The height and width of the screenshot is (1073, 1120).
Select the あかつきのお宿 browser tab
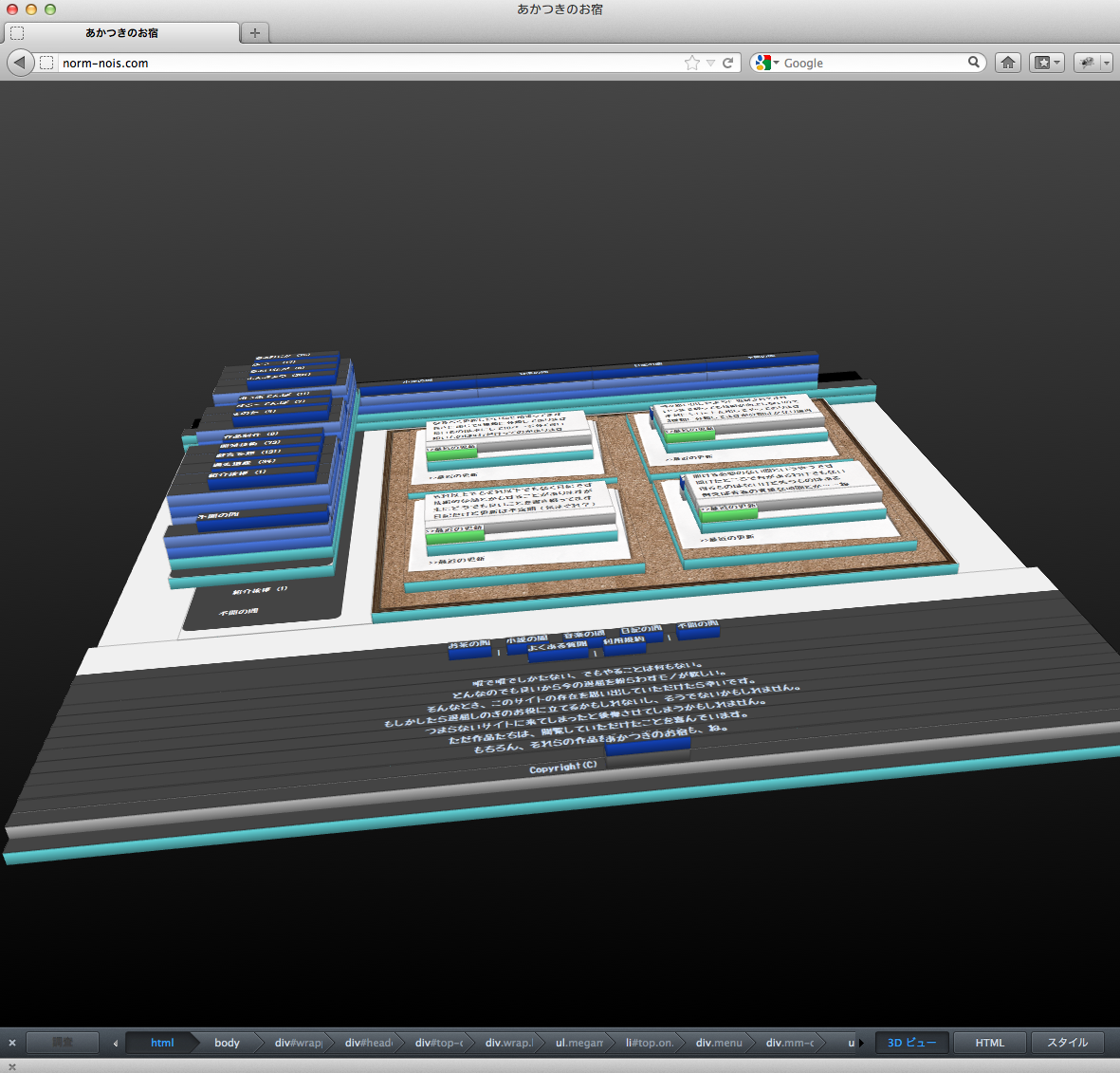[121, 32]
